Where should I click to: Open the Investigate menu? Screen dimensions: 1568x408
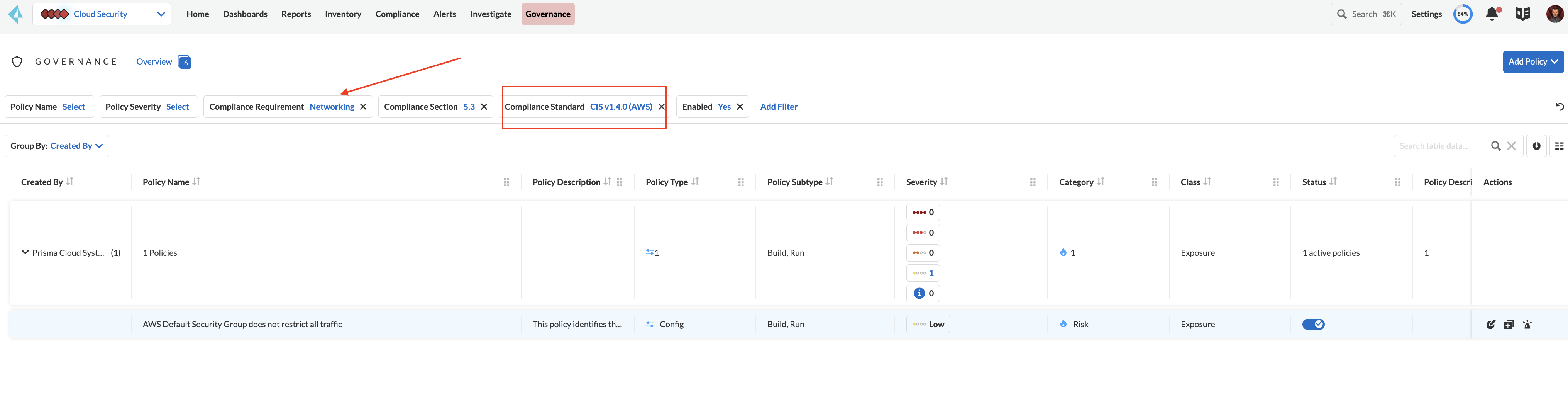[x=490, y=14]
